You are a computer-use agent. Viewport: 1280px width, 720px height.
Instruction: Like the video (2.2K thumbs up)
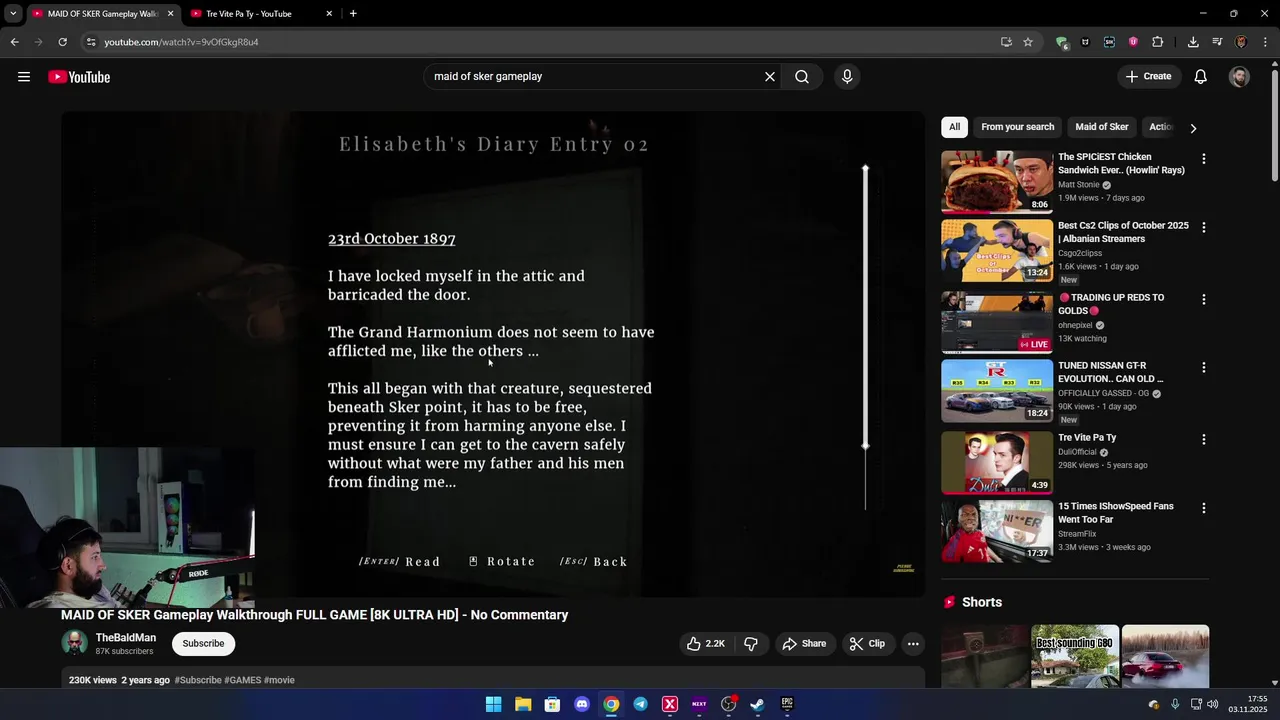coord(706,644)
